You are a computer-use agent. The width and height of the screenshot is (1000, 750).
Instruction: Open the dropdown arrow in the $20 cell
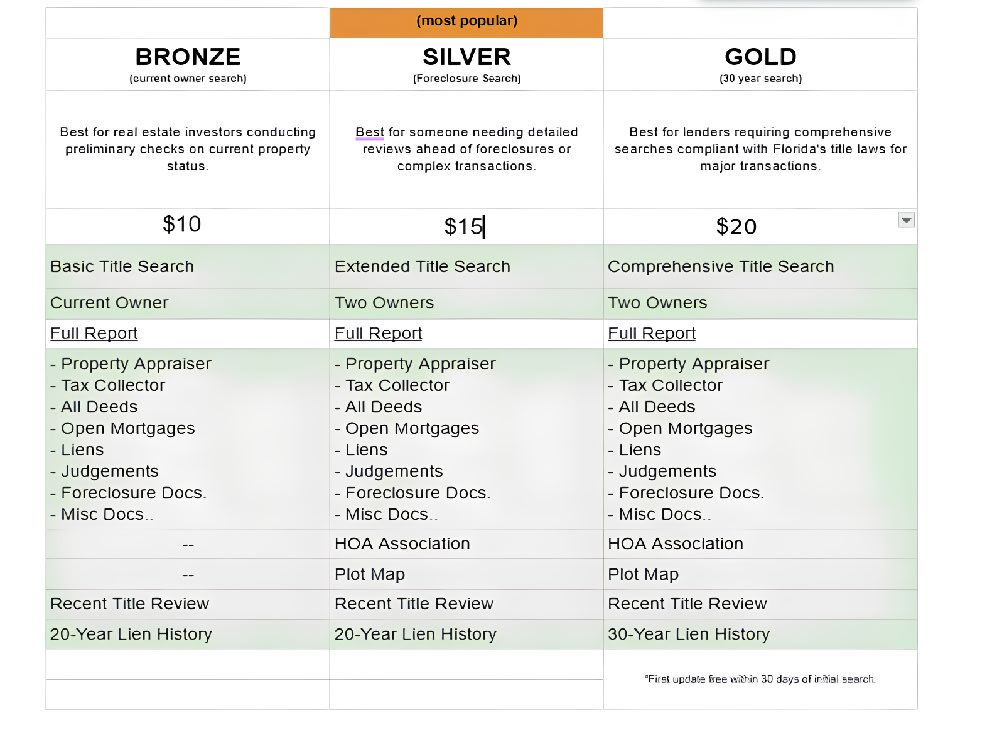pos(906,221)
